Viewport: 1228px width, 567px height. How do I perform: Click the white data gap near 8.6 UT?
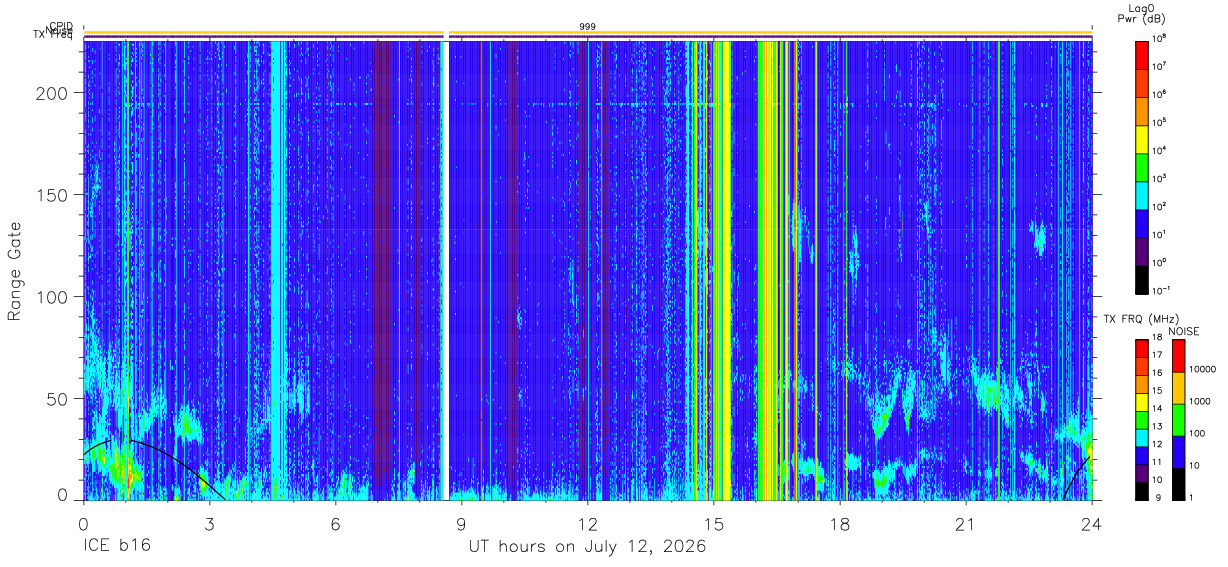446,270
